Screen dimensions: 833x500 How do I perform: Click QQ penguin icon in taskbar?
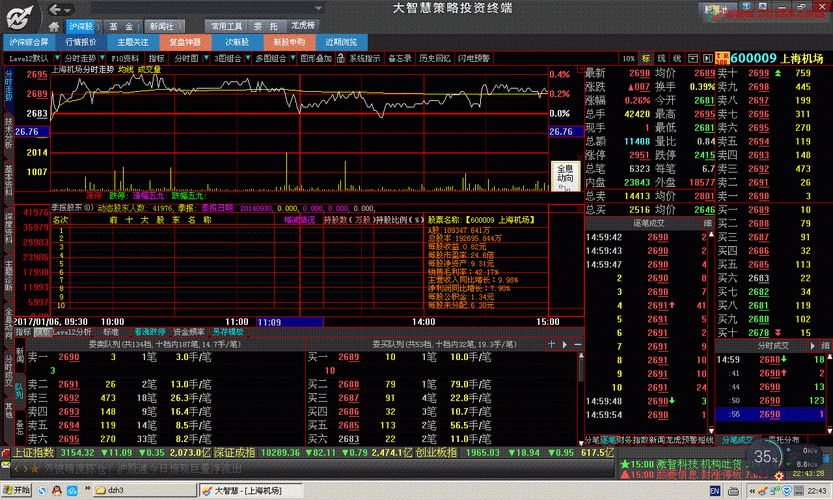(57, 490)
